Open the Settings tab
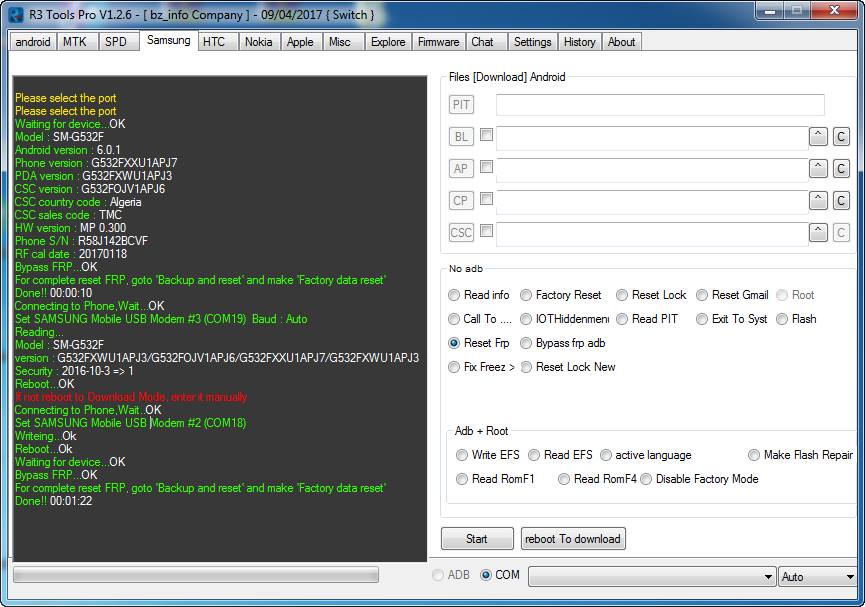865x607 pixels. coord(533,42)
